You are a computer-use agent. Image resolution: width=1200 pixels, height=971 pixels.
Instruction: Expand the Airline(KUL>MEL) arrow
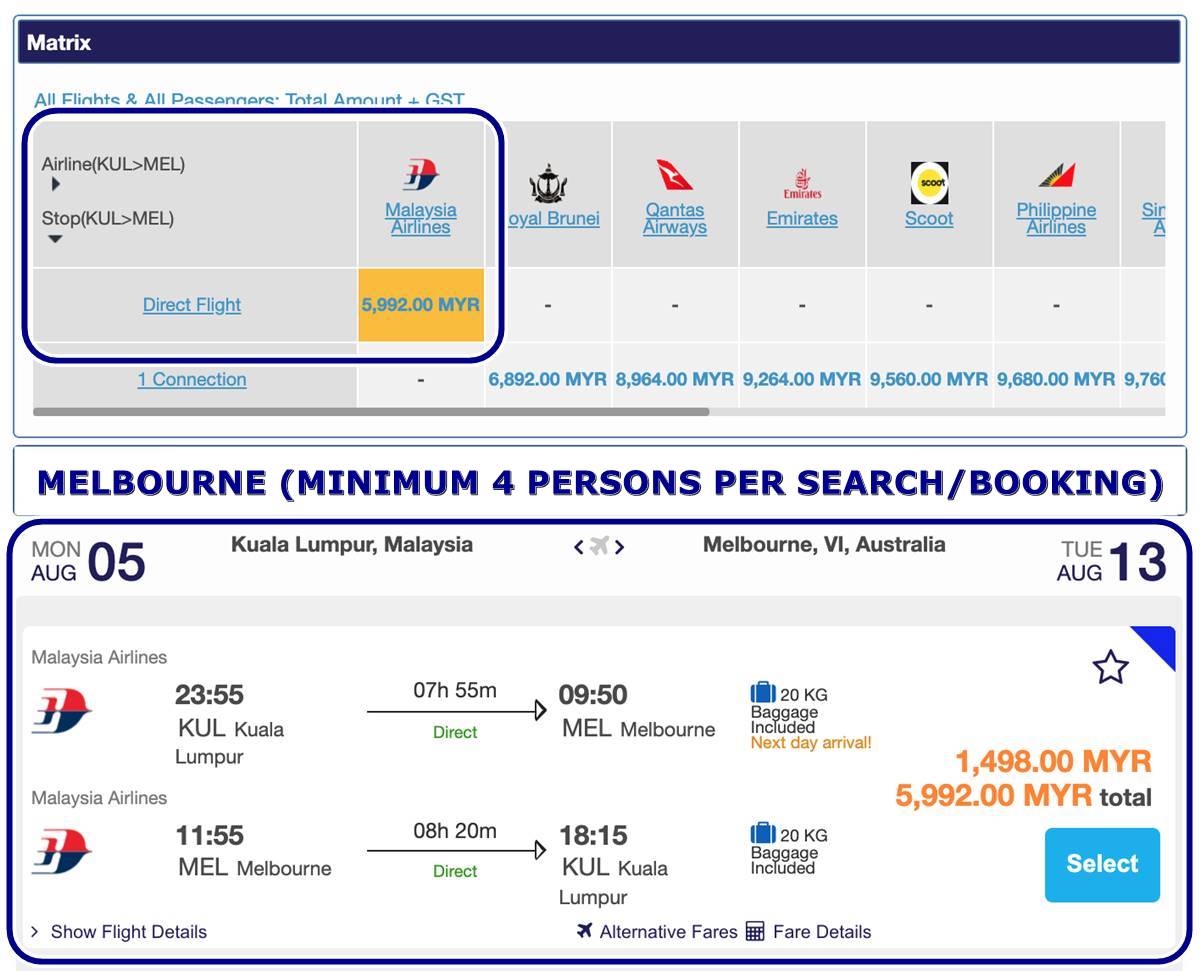coord(56,184)
